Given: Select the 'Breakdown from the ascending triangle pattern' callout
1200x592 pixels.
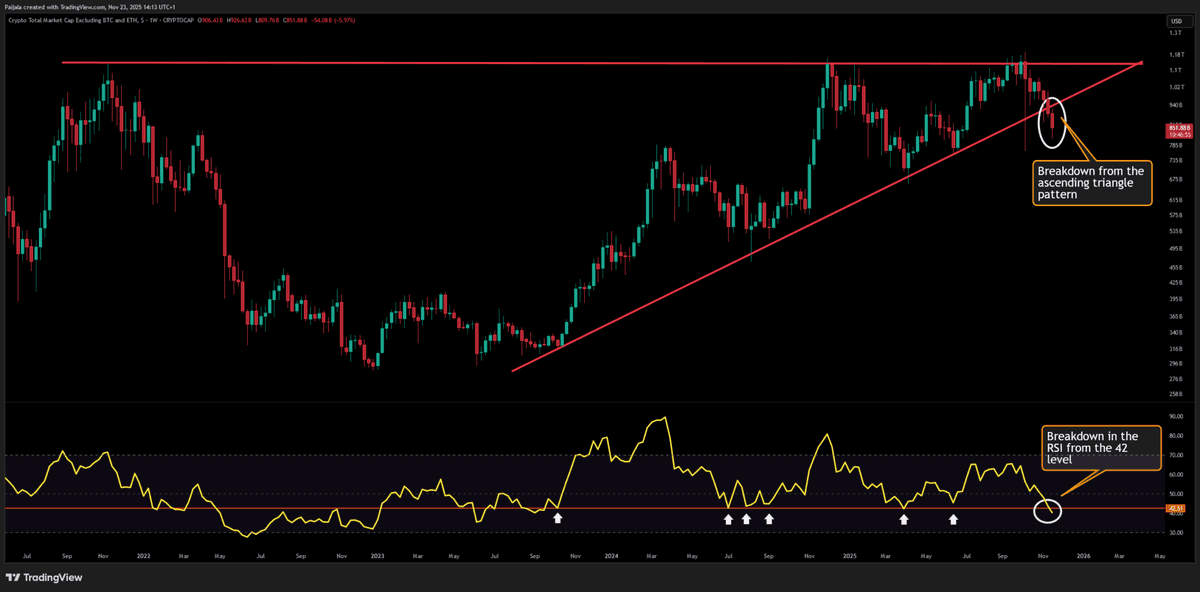Looking at the screenshot, I should tap(1092, 182).
